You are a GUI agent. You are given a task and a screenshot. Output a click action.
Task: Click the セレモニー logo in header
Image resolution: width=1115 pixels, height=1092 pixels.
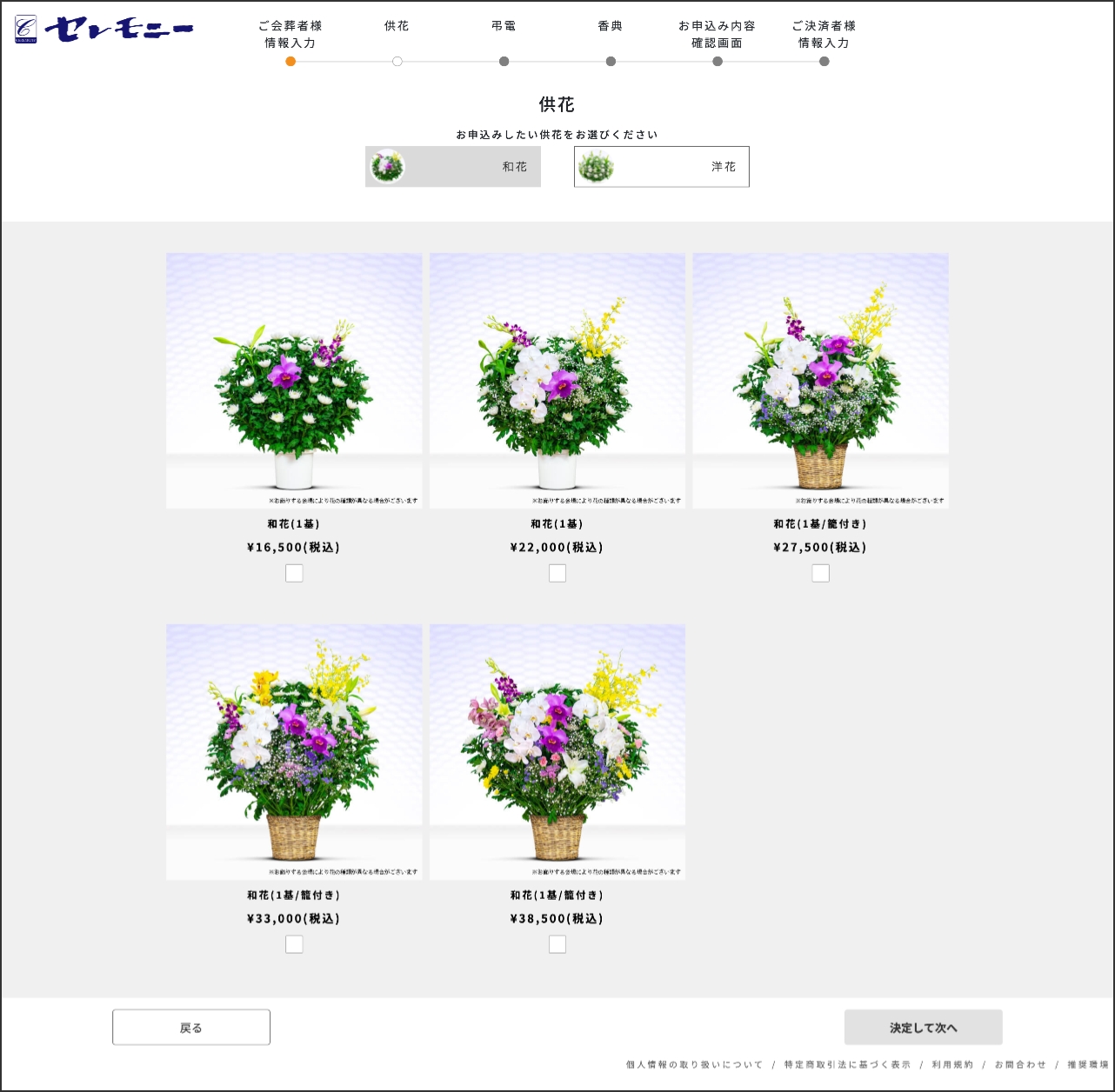pos(104,30)
